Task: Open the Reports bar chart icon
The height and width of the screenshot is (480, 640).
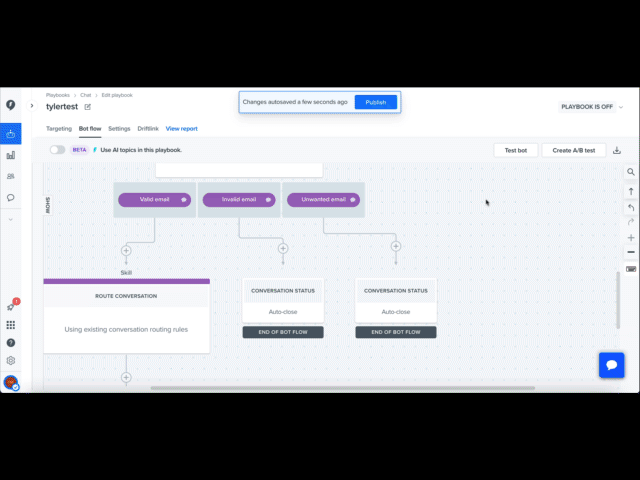Action: (x=11, y=155)
